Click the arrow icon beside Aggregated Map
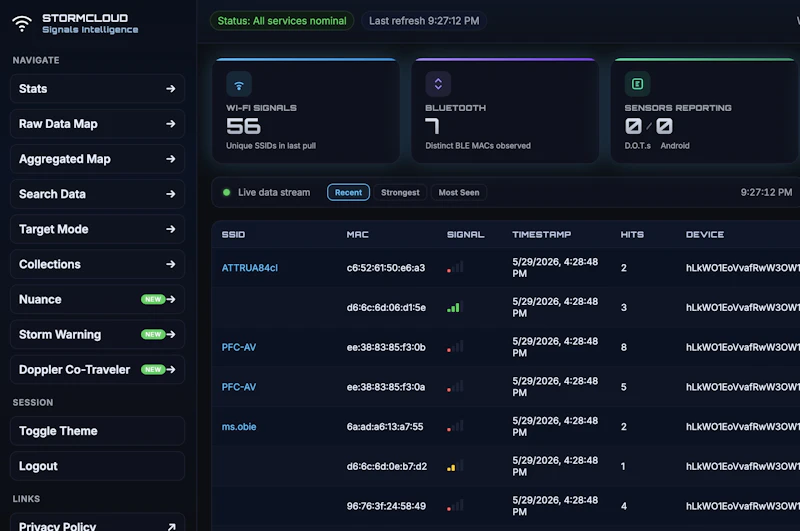Viewport: 800px width, 531px height. coord(170,159)
